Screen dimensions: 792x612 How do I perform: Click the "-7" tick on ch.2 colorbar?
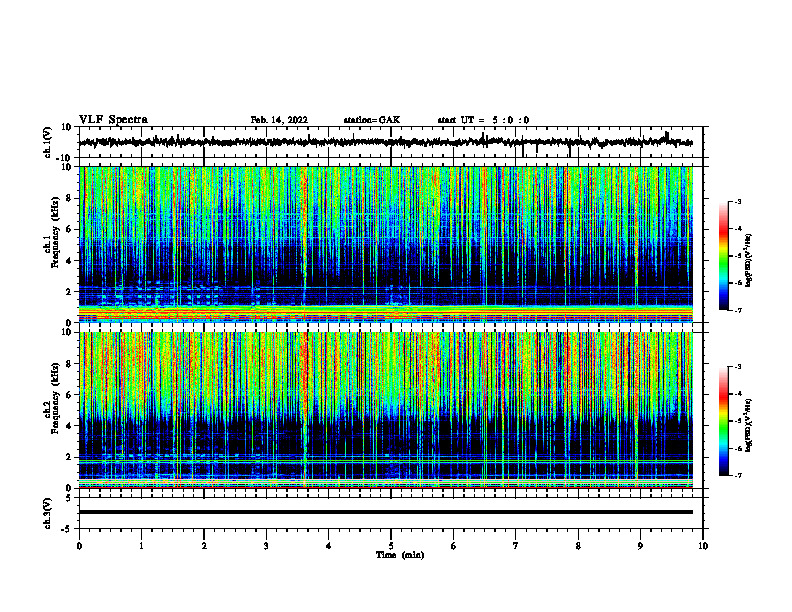tap(737, 475)
